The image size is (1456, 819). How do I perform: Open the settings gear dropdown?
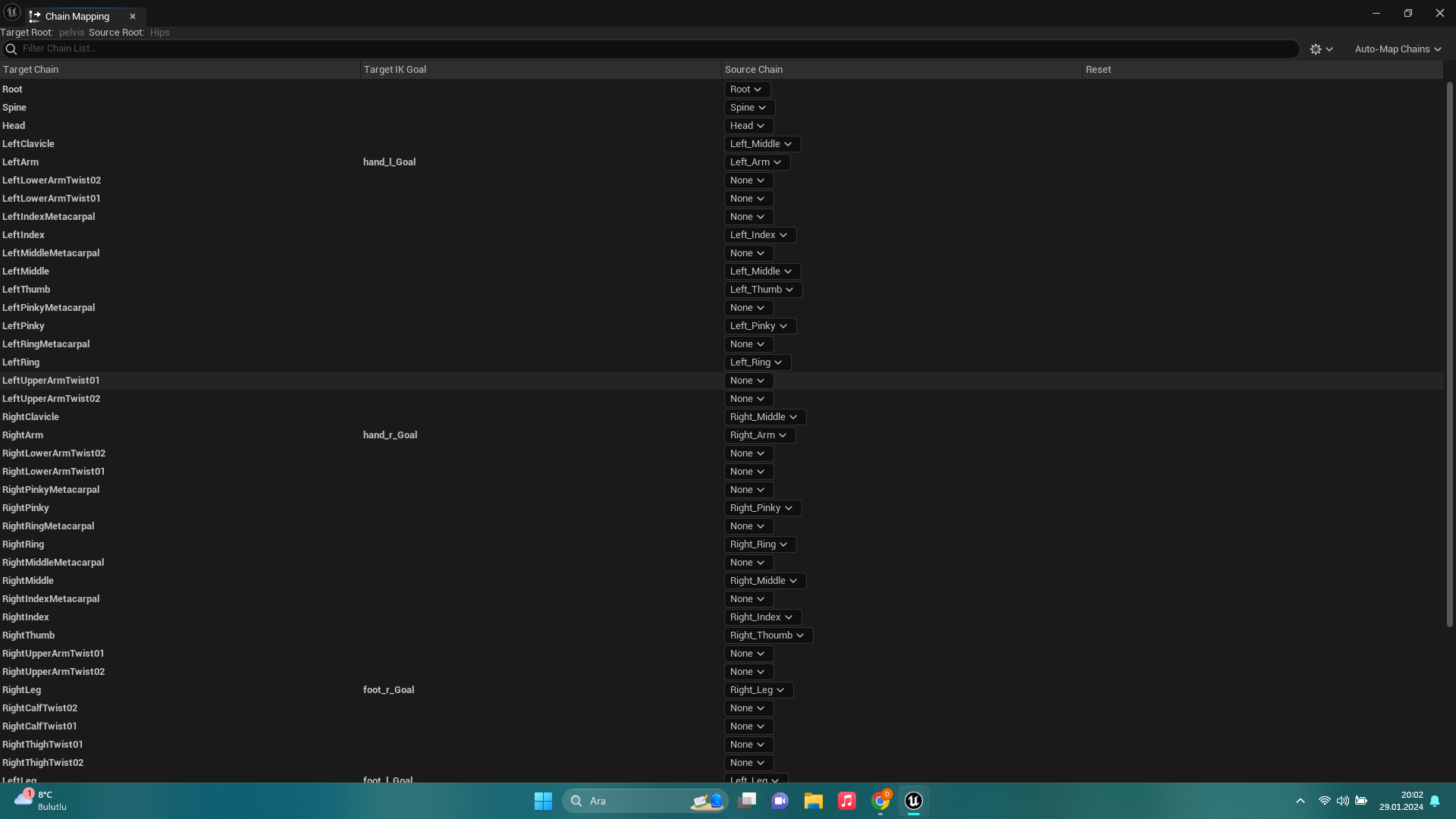pyautogui.click(x=1321, y=49)
